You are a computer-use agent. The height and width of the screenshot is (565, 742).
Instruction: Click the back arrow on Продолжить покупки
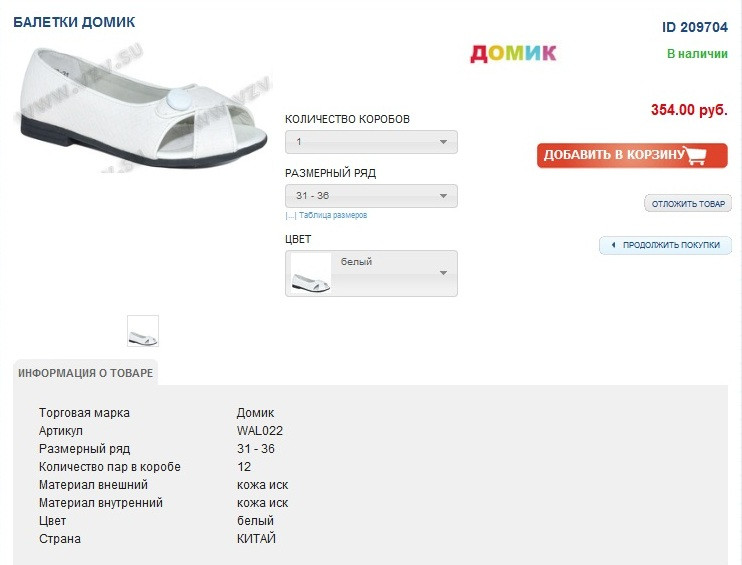tap(613, 245)
